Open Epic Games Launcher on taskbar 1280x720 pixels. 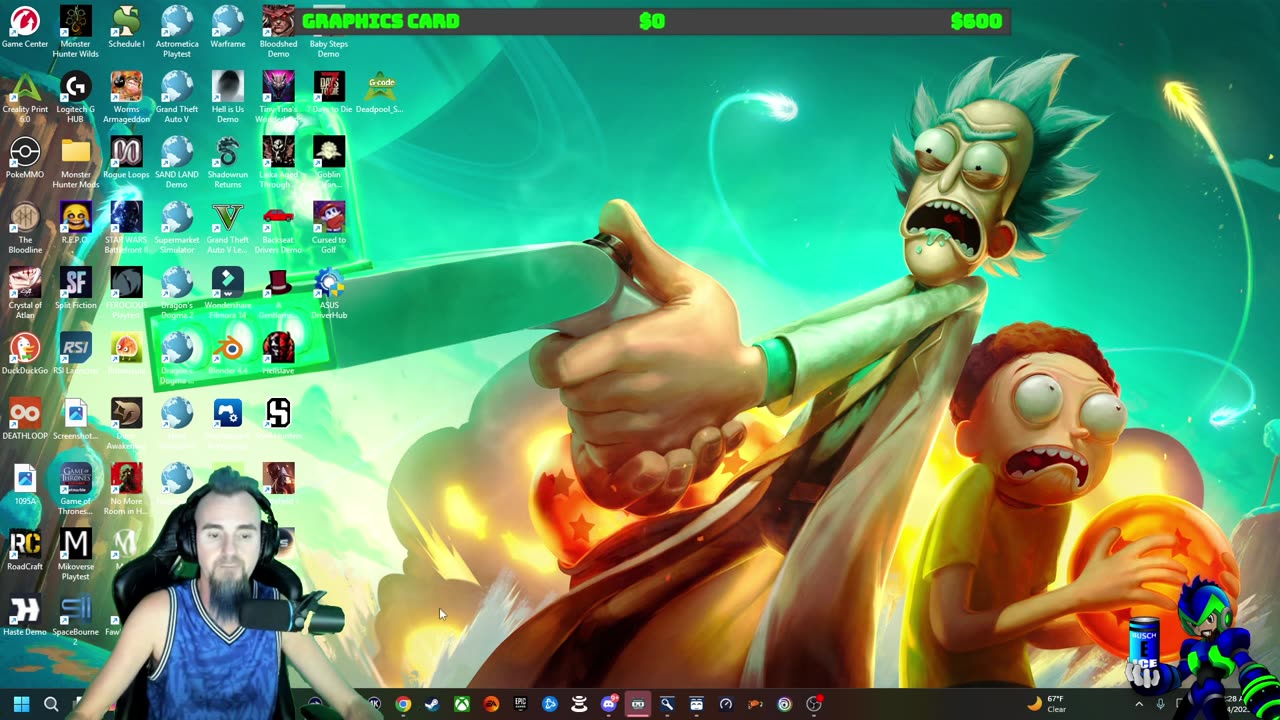[520, 704]
